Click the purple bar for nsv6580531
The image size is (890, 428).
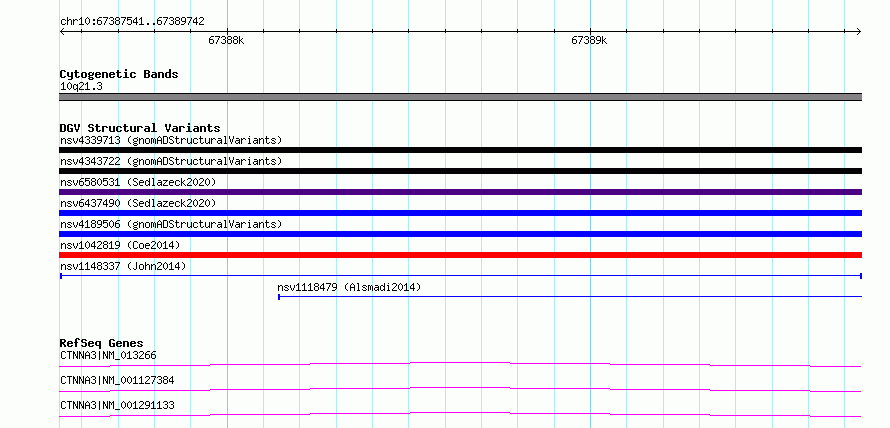click(x=460, y=192)
